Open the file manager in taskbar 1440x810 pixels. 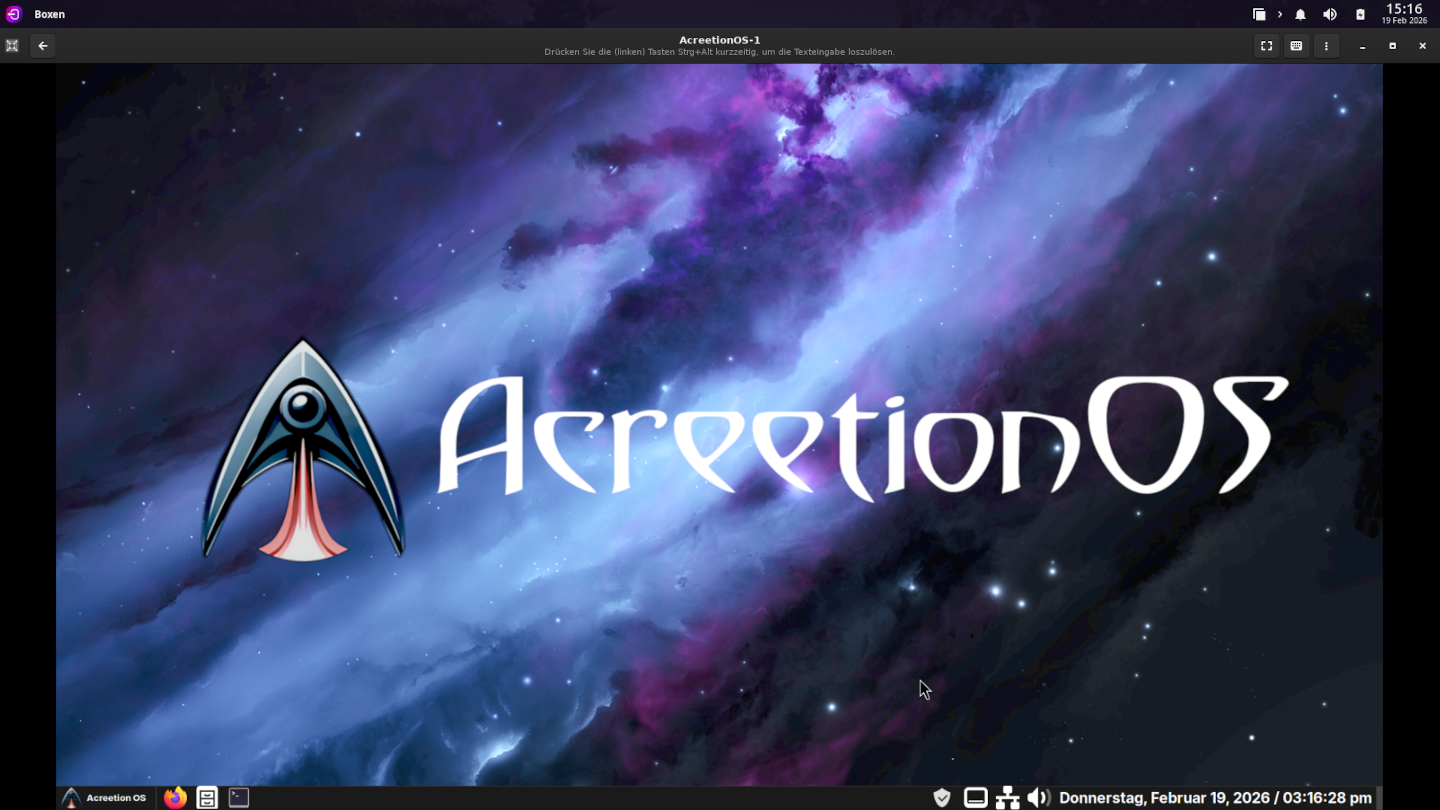click(207, 797)
